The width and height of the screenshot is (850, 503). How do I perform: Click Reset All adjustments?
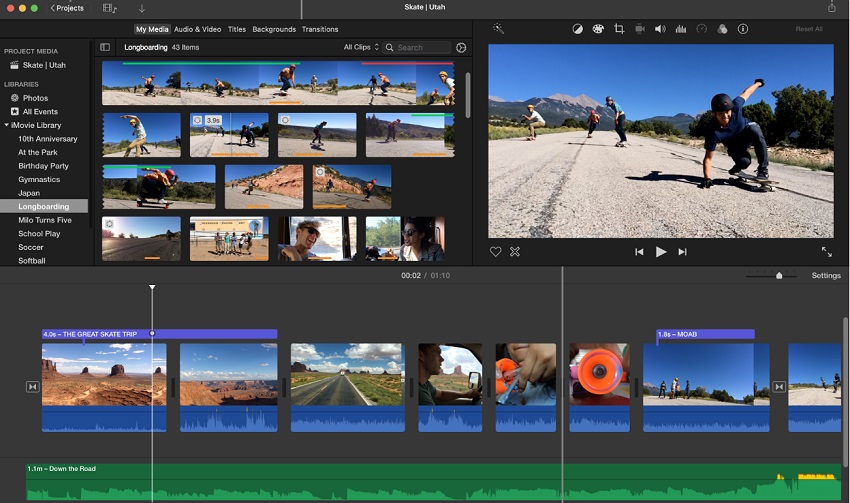tap(809, 29)
